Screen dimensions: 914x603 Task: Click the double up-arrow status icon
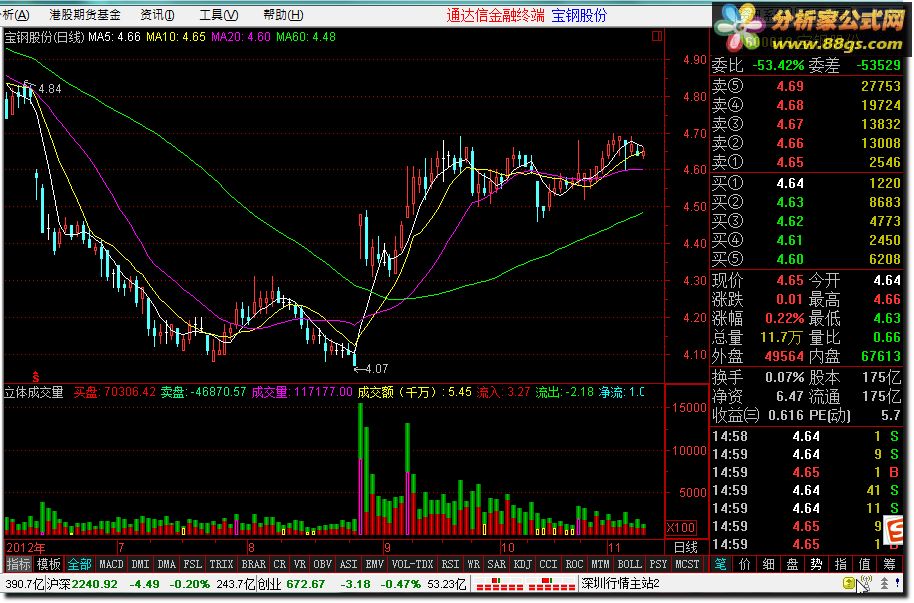[x=885, y=583]
